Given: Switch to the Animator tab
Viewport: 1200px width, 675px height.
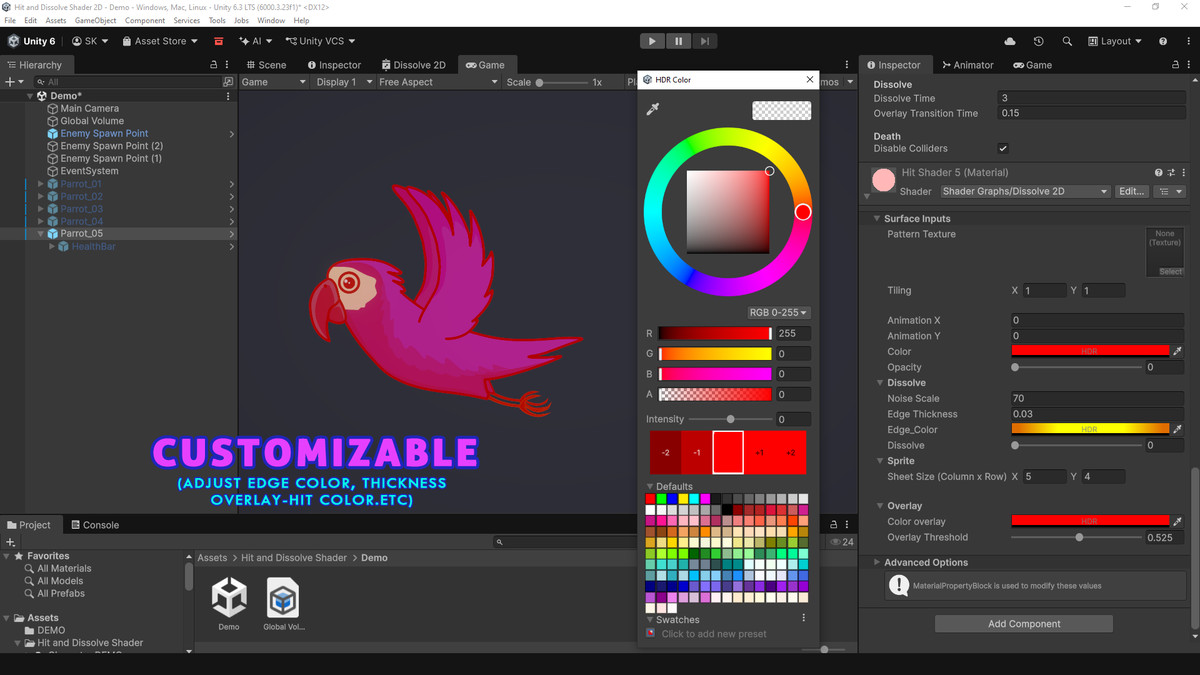Looking at the screenshot, I should tap(966, 65).
